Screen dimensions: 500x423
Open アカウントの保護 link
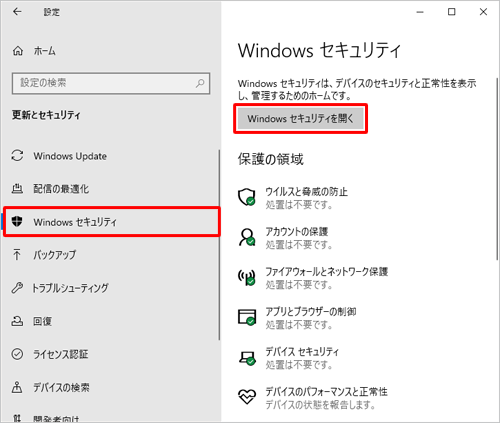297,232
